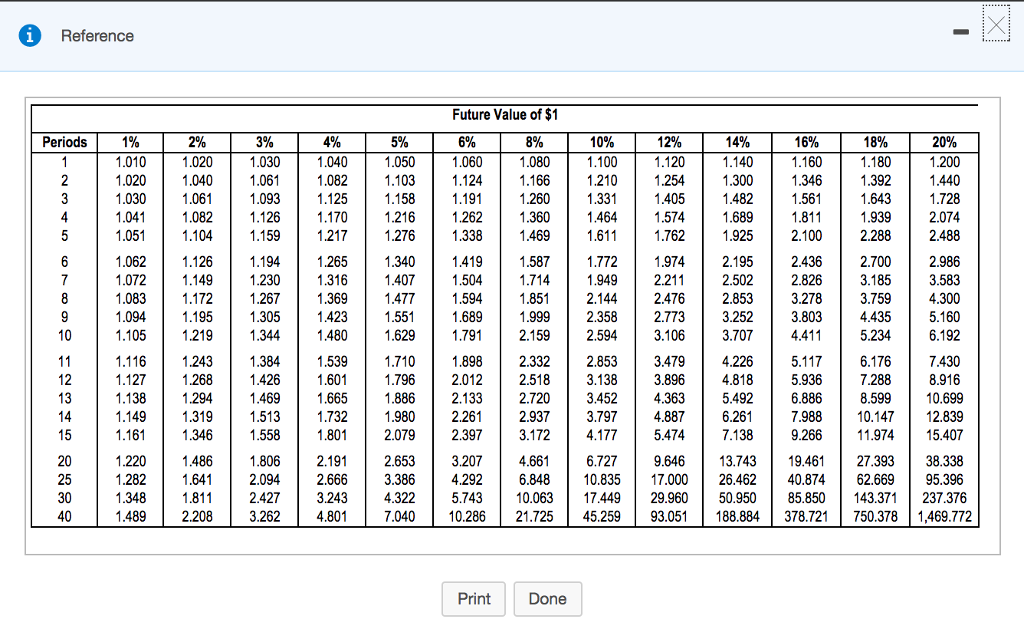Minimize the Reference dialog with the dash icon
The height and width of the screenshot is (629, 1024).
pos(959,36)
